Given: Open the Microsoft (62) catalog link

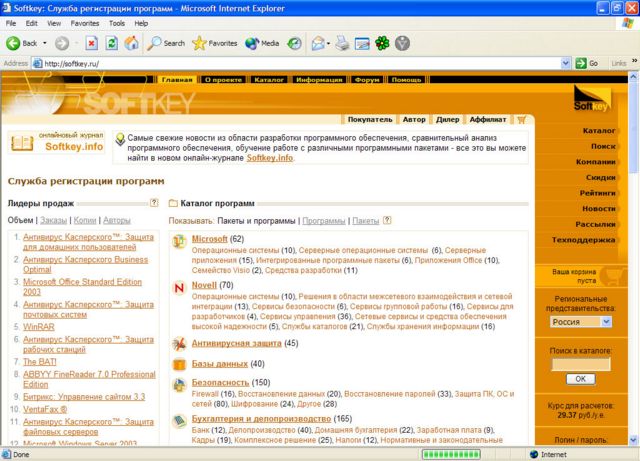Looking at the screenshot, I should (x=209, y=239).
